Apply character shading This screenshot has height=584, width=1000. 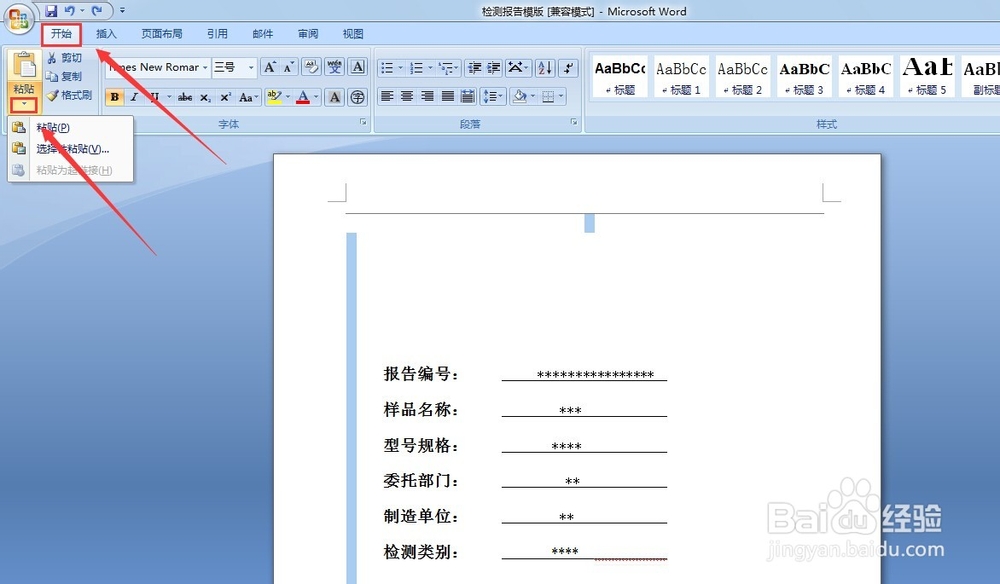point(334,97)
